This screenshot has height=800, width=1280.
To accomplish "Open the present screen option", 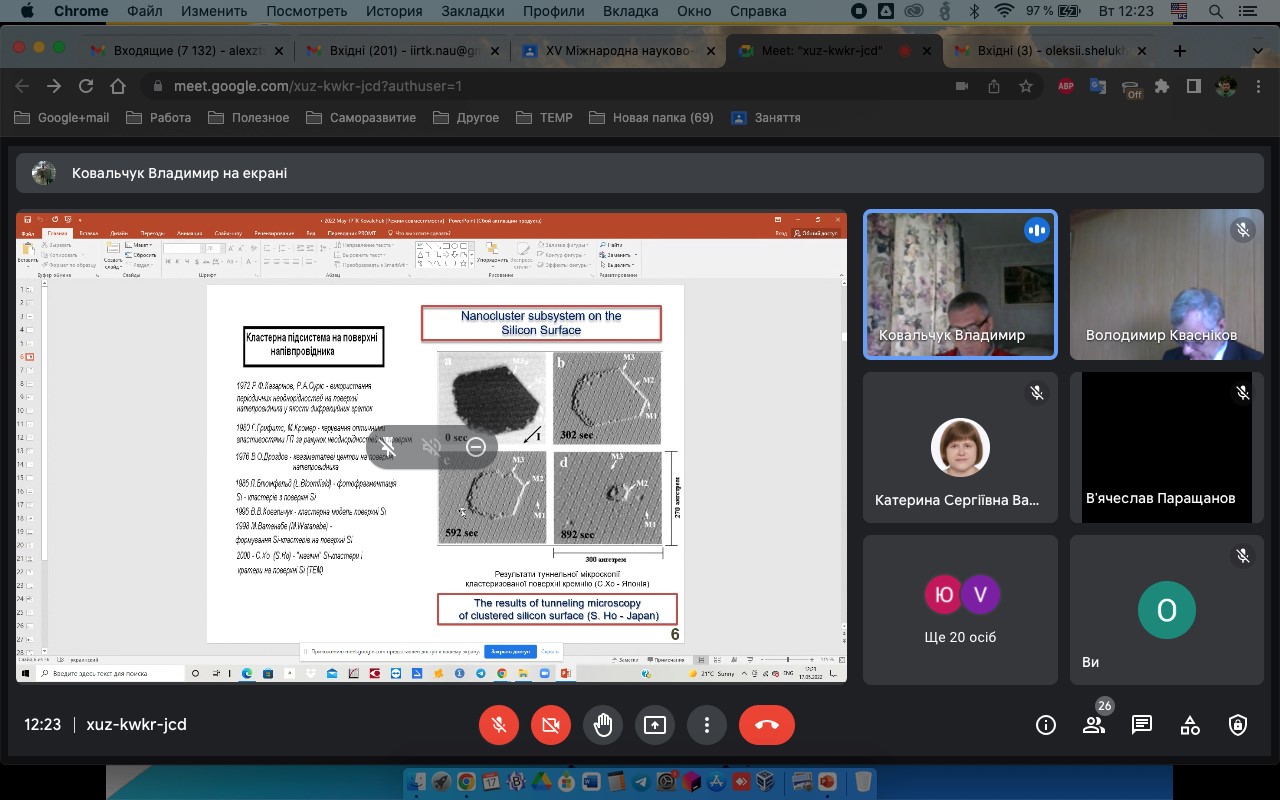I will tap(654, 725).
